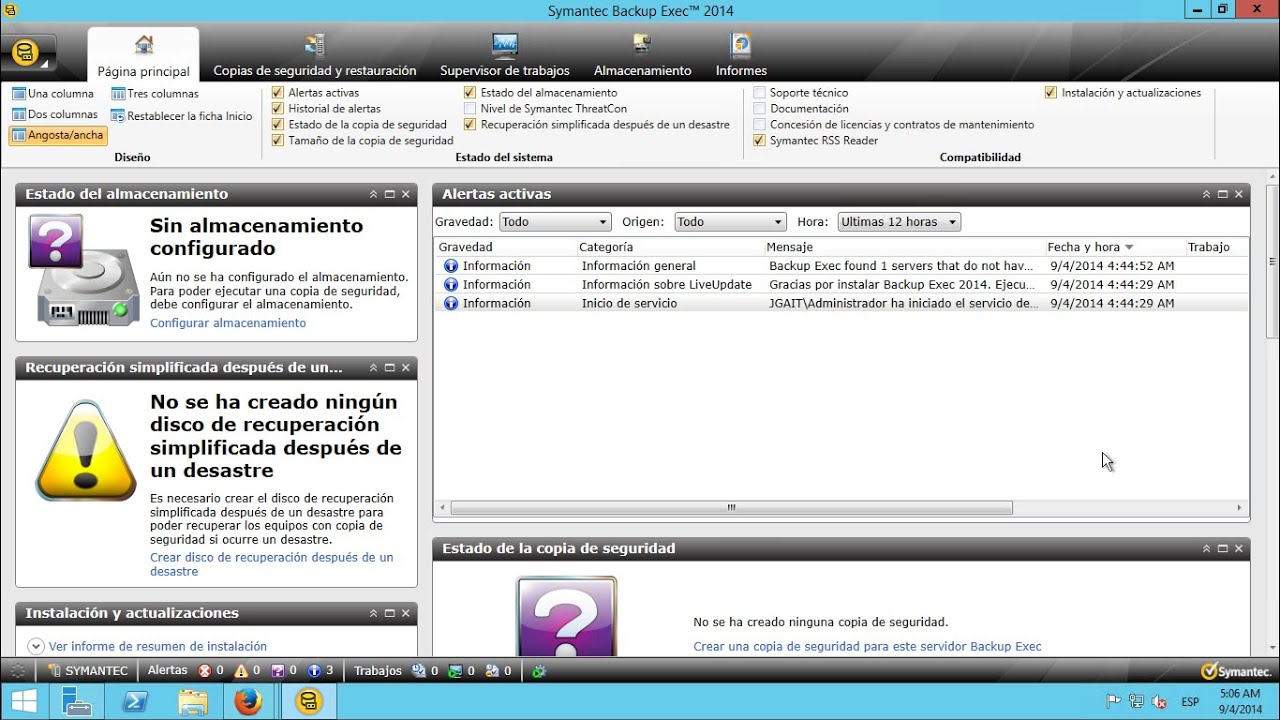Switch to Copias de seguridad y restauración tab
1280x720 pixels.
(315, 56)
